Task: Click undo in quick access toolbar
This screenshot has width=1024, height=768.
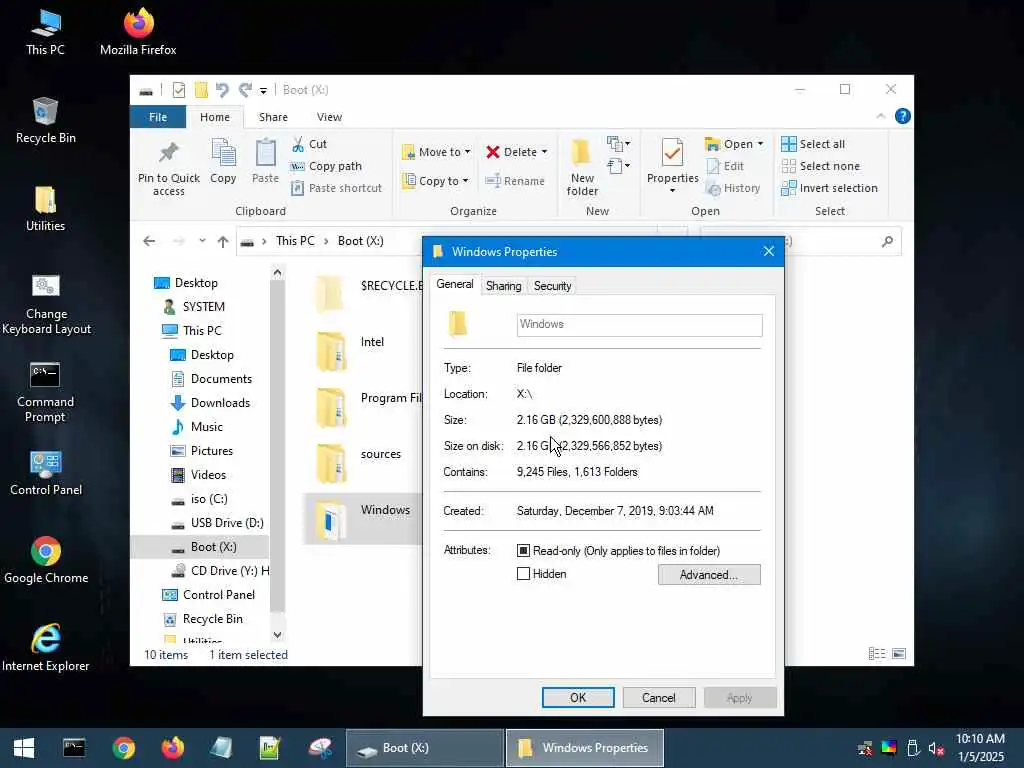Action: 222,90
